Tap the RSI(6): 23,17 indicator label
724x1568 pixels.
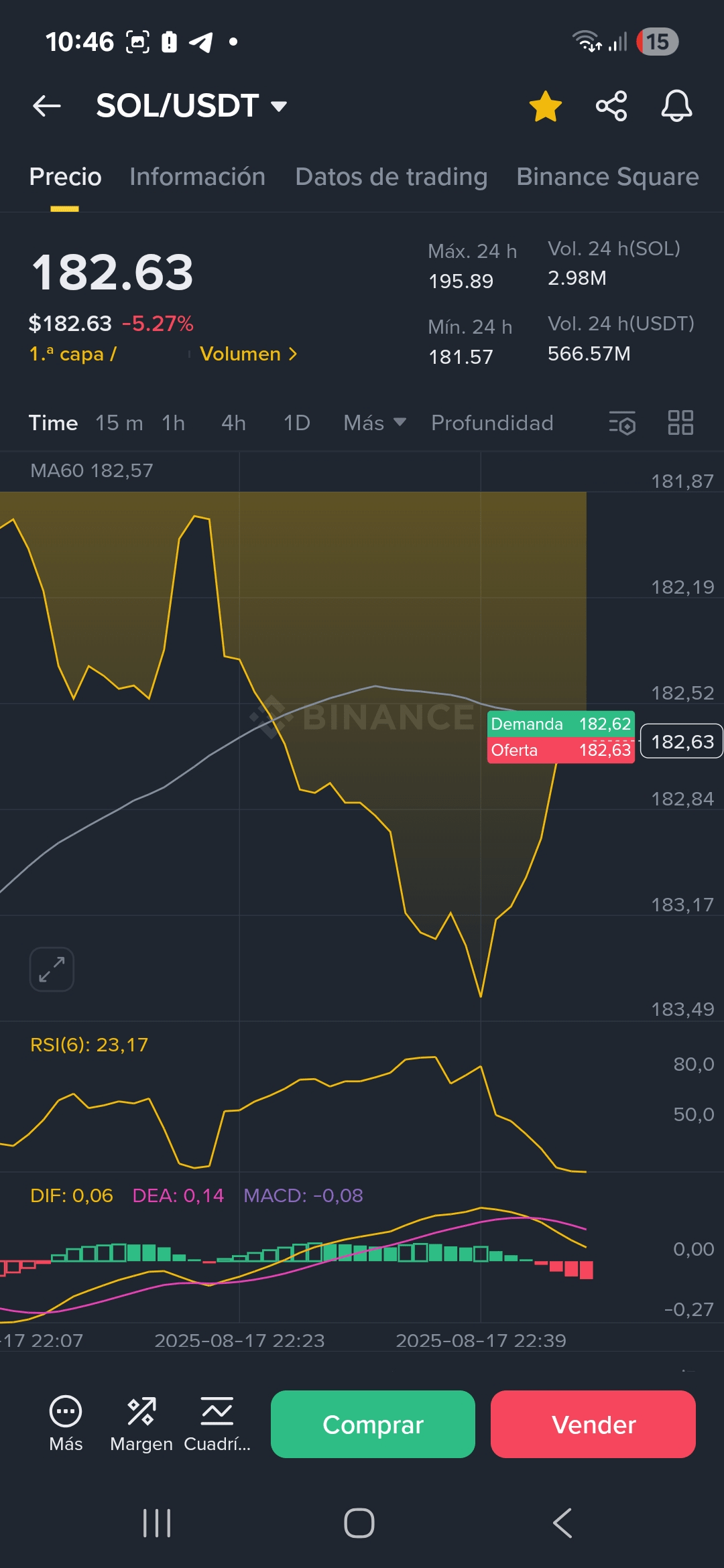(89, 1045)
